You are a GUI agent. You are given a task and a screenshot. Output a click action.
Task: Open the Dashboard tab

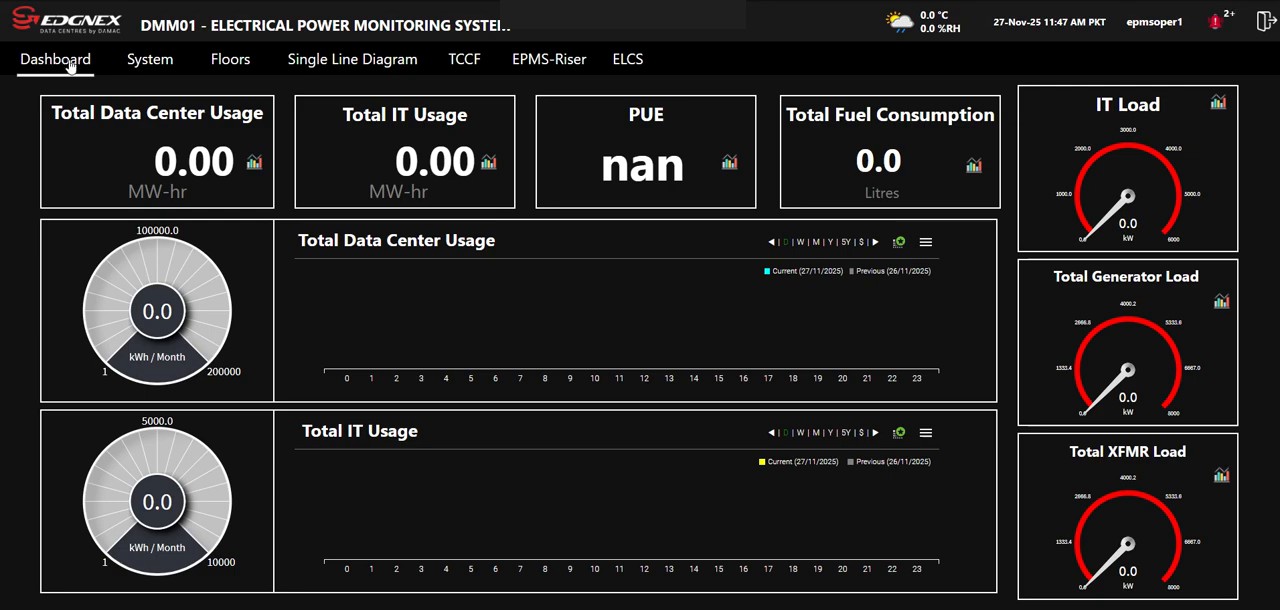click(55, 59)
